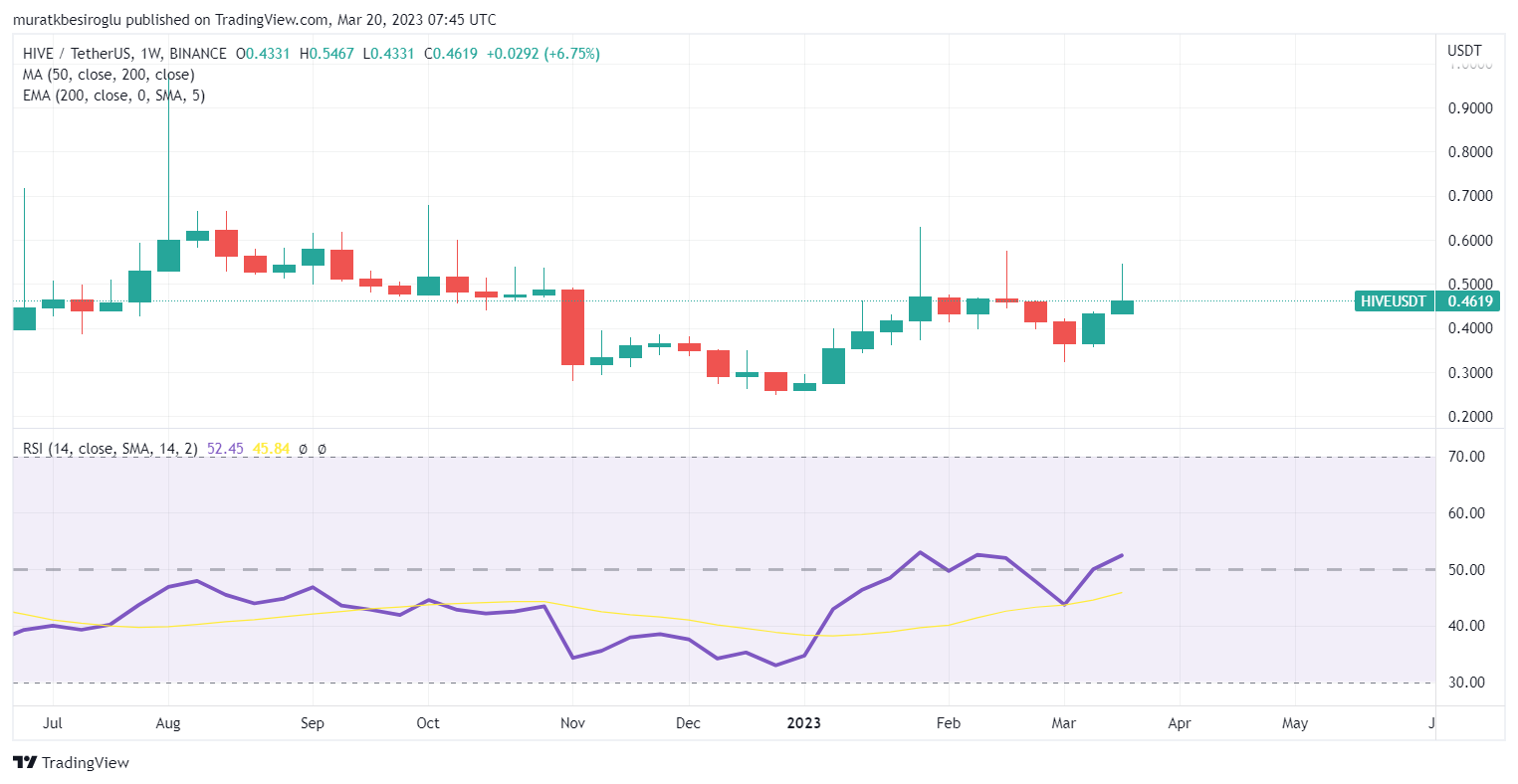Viewport: 1518px width, 784px height.
Task: Click the RSI value 52.45
Action: (225, 449)
